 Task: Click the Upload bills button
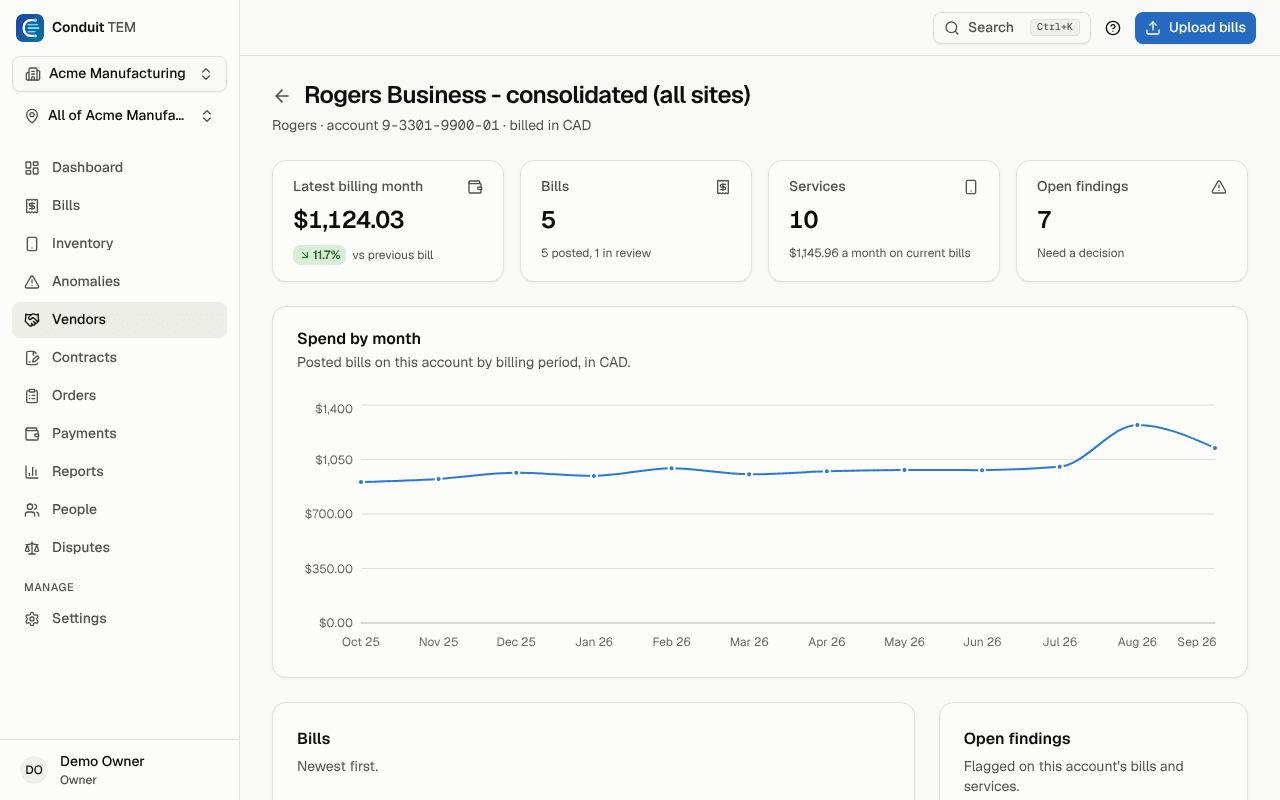pos(1195,28)
